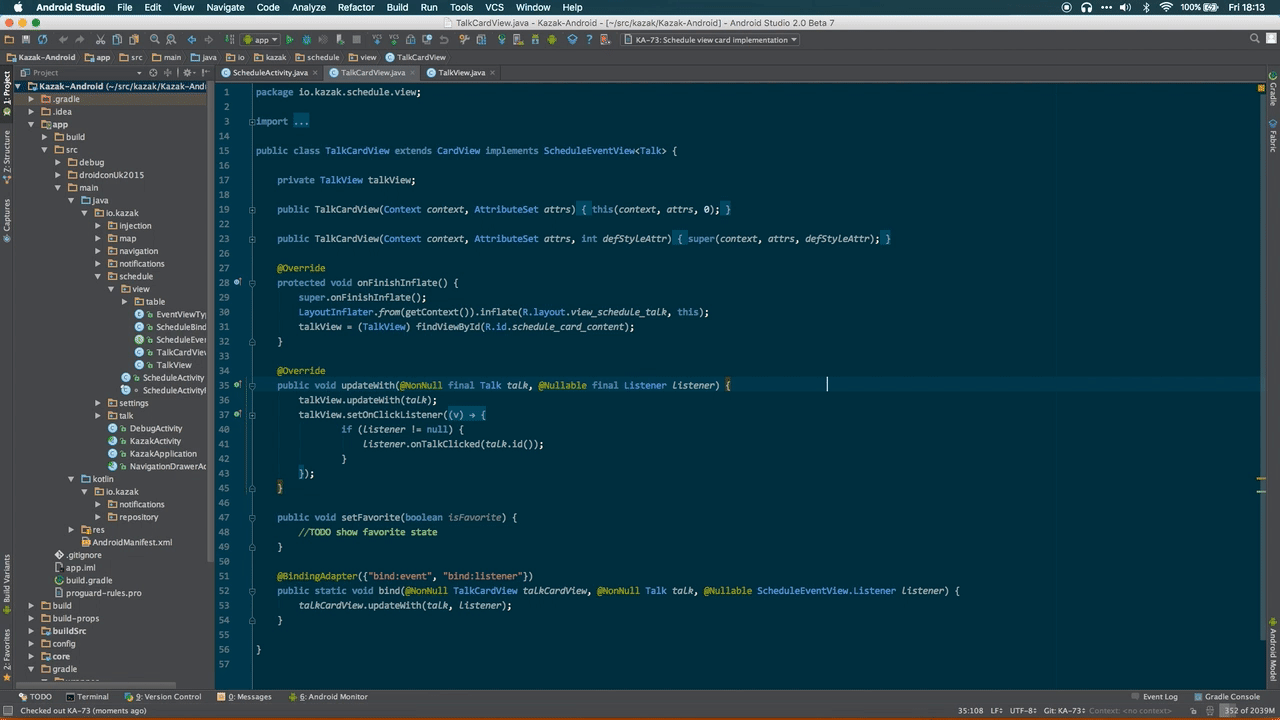Click the Redo arrow in toolbar
Screen dimensions: 1280x720
click(79, 40)
